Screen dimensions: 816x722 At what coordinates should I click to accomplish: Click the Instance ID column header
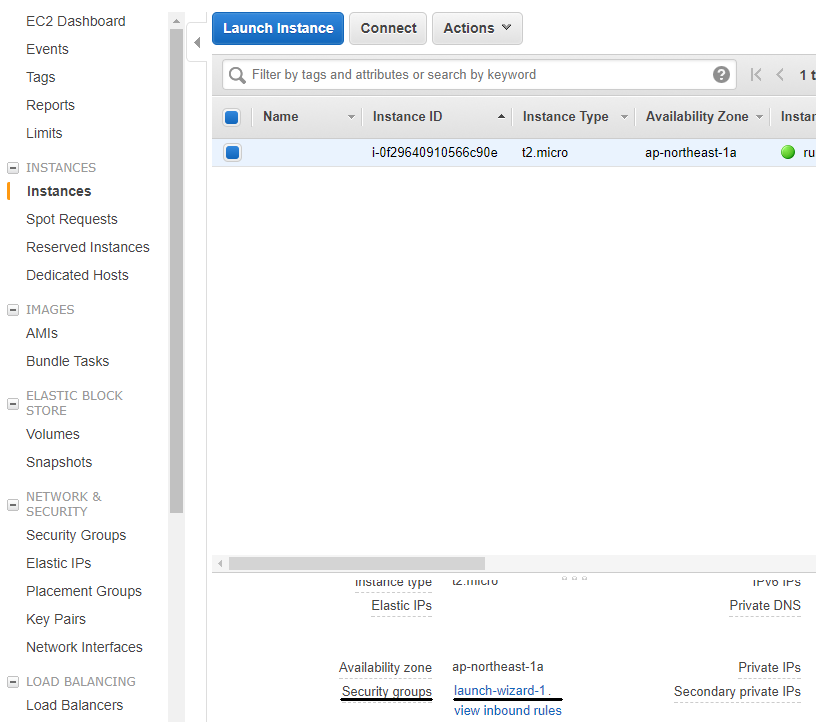tap(407, 117)
